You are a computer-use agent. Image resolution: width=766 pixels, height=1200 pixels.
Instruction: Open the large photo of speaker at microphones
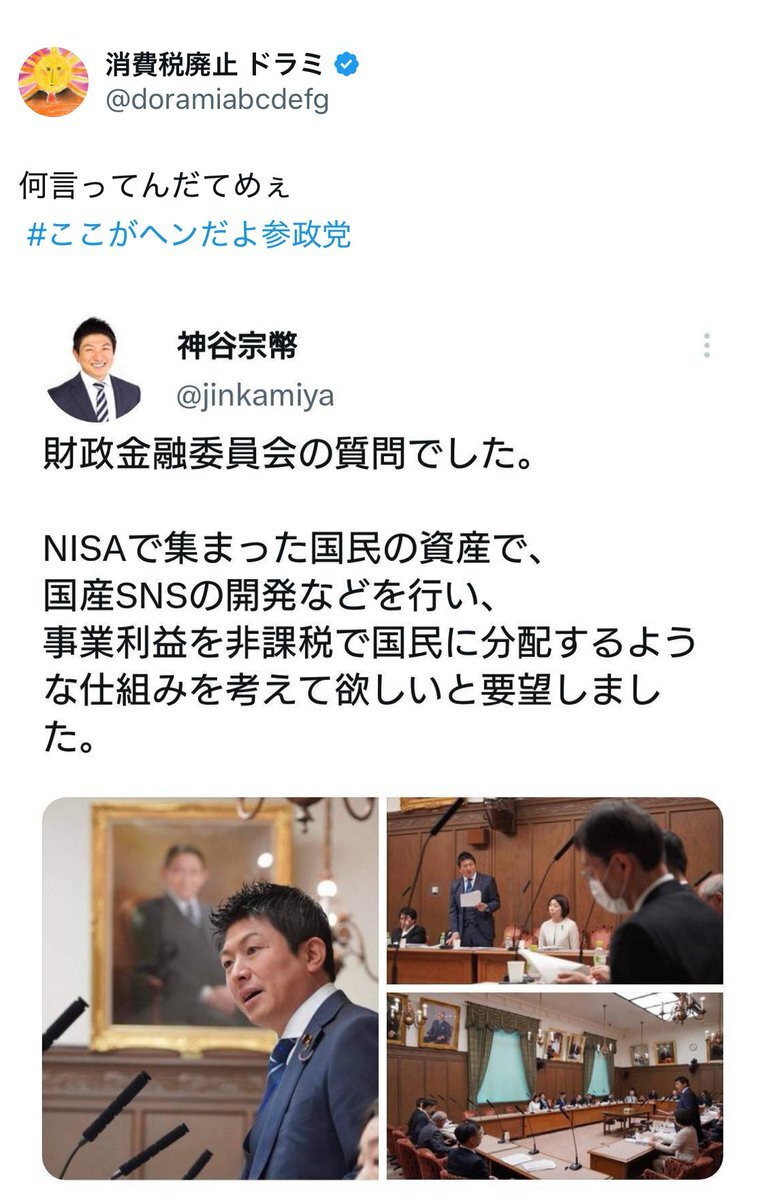210,988
